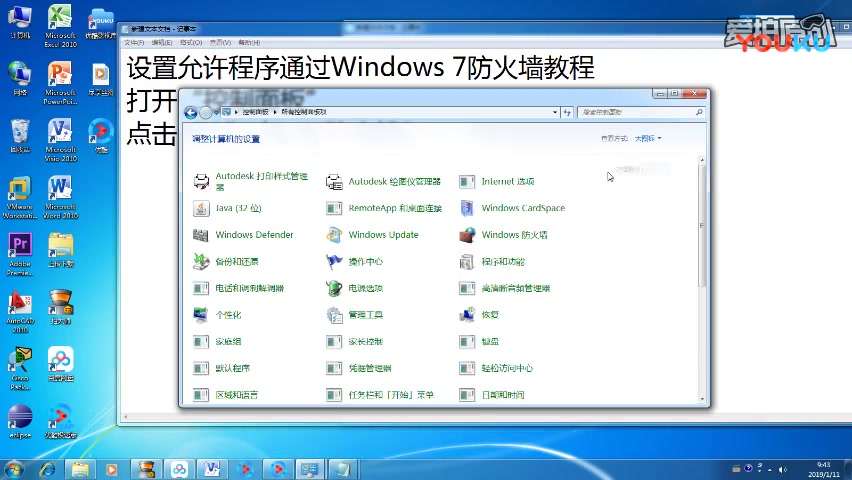Open 程序和功能 item

(x=492, y=261)
